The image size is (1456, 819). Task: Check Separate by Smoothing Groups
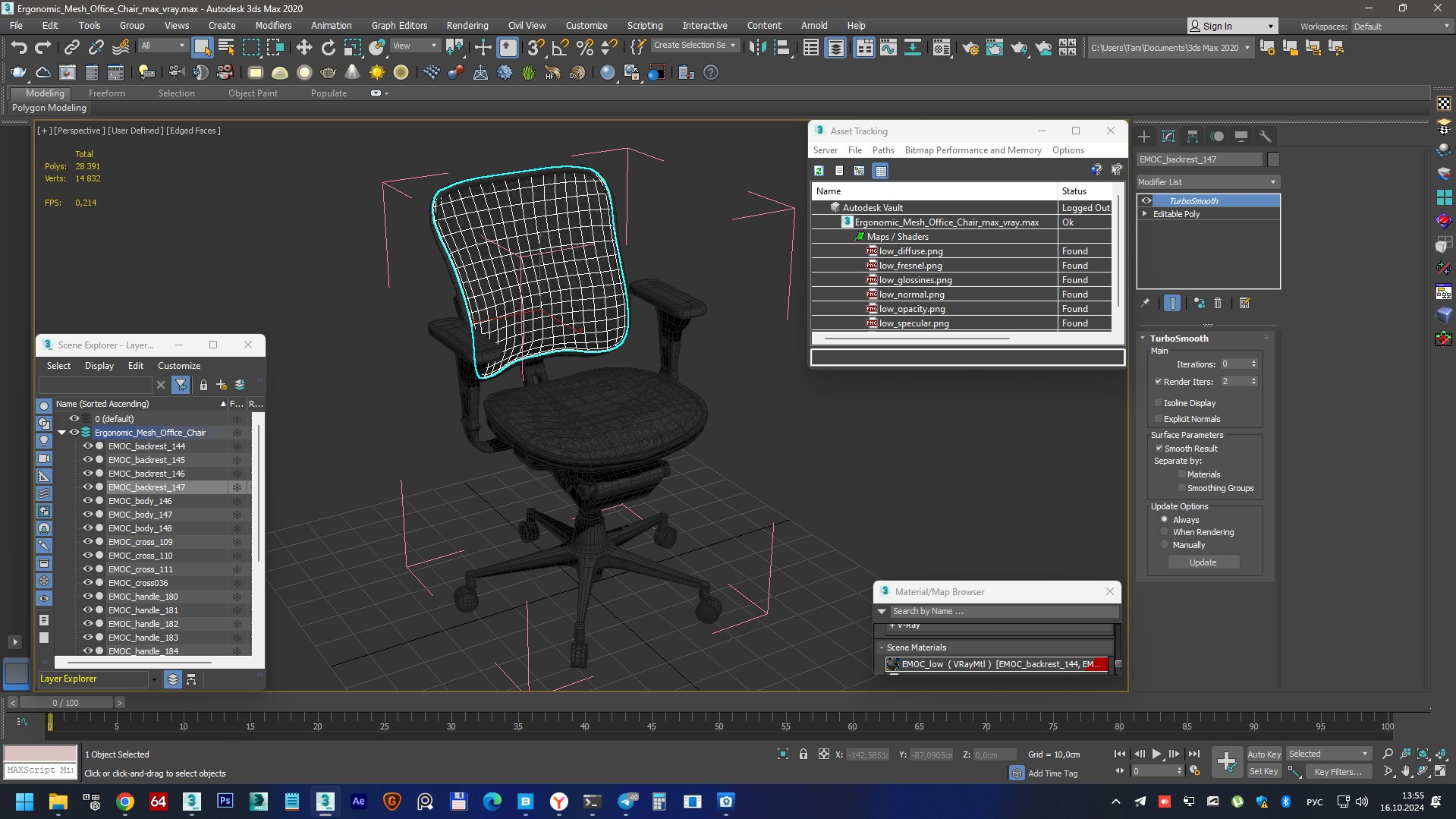pos(1182,488)
